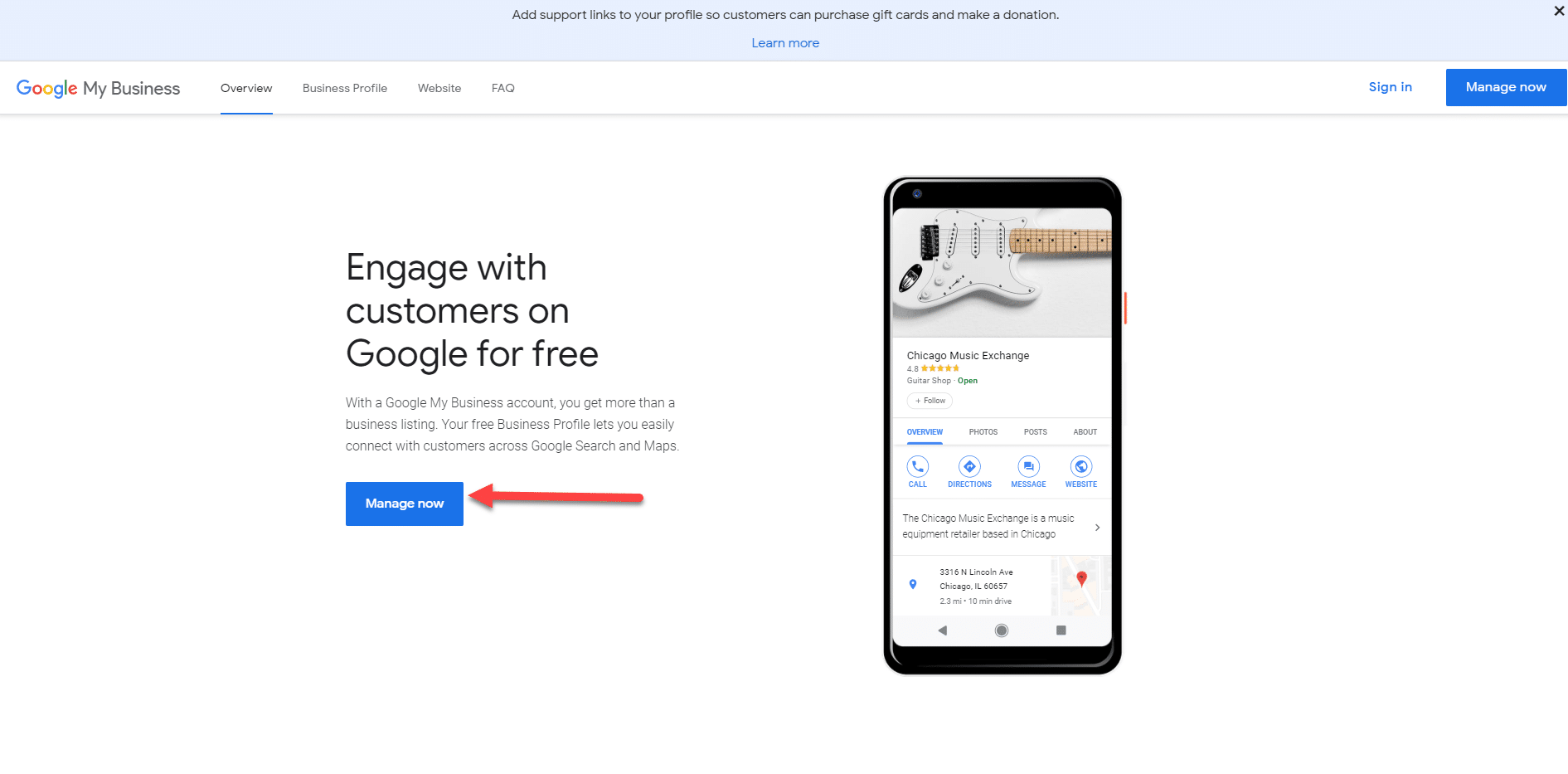Switch to the PHOTOS tab
Viewport: 1568px width, 774px height.
(983, 431)
